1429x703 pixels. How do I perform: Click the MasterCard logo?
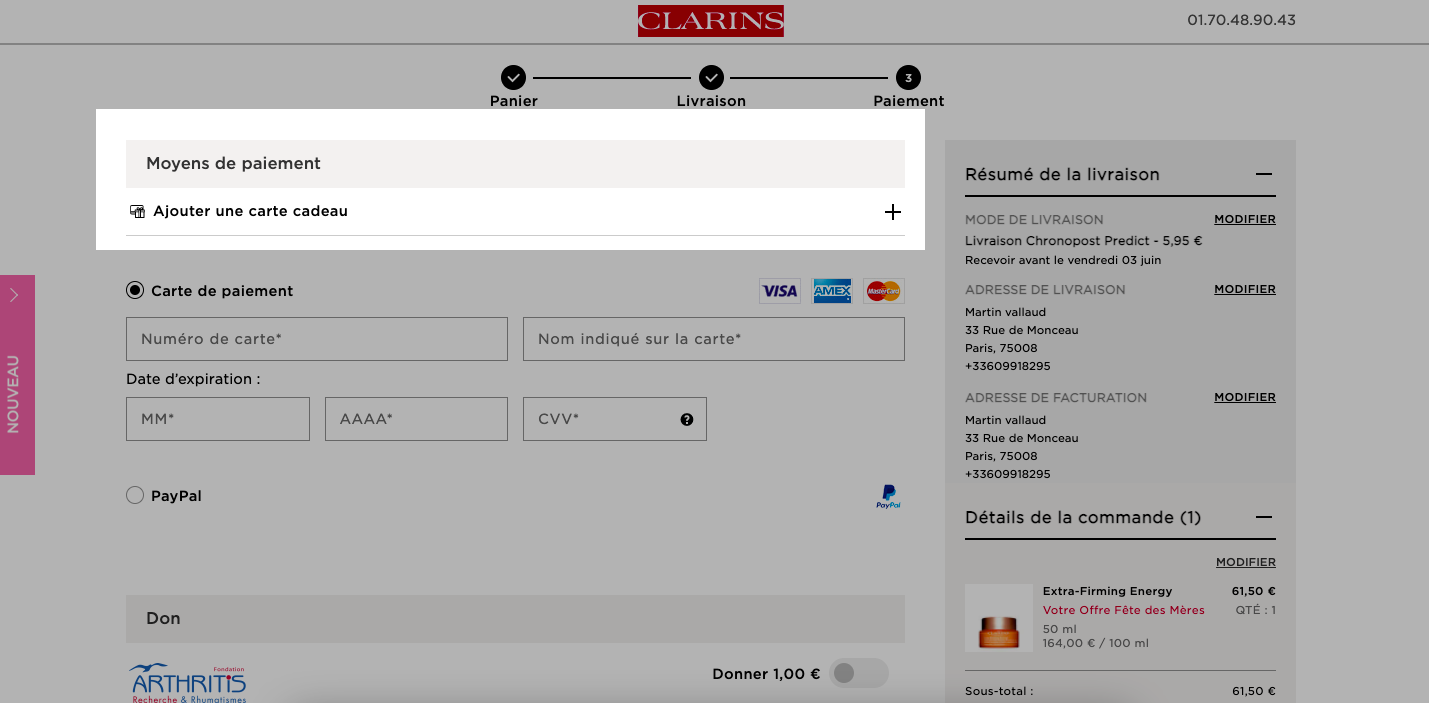(884, 291)
